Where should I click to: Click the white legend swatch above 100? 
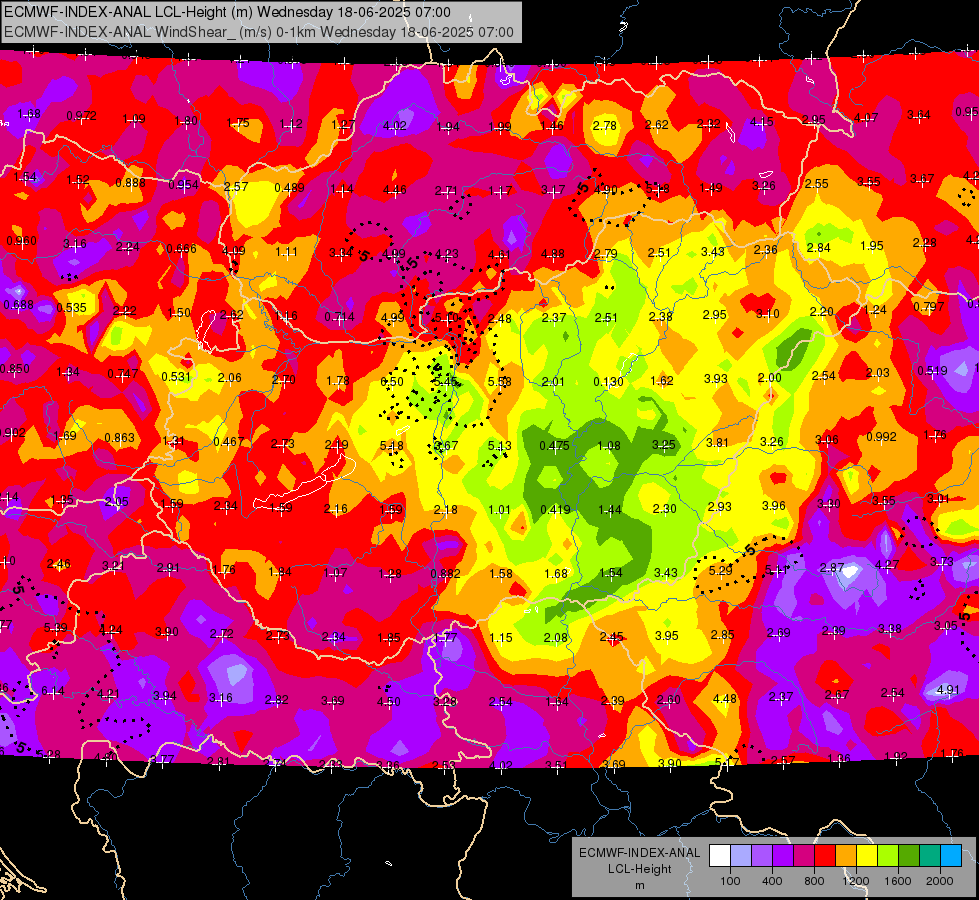(720, 856)
